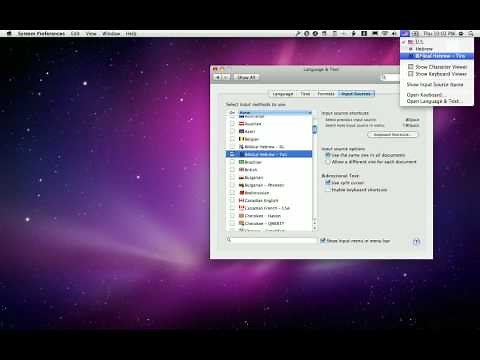Image resolution: width=480 pixels, height=360 pixels.
Task: Enable the Azeri input source checkbox
Action: (x=232, y=131)
